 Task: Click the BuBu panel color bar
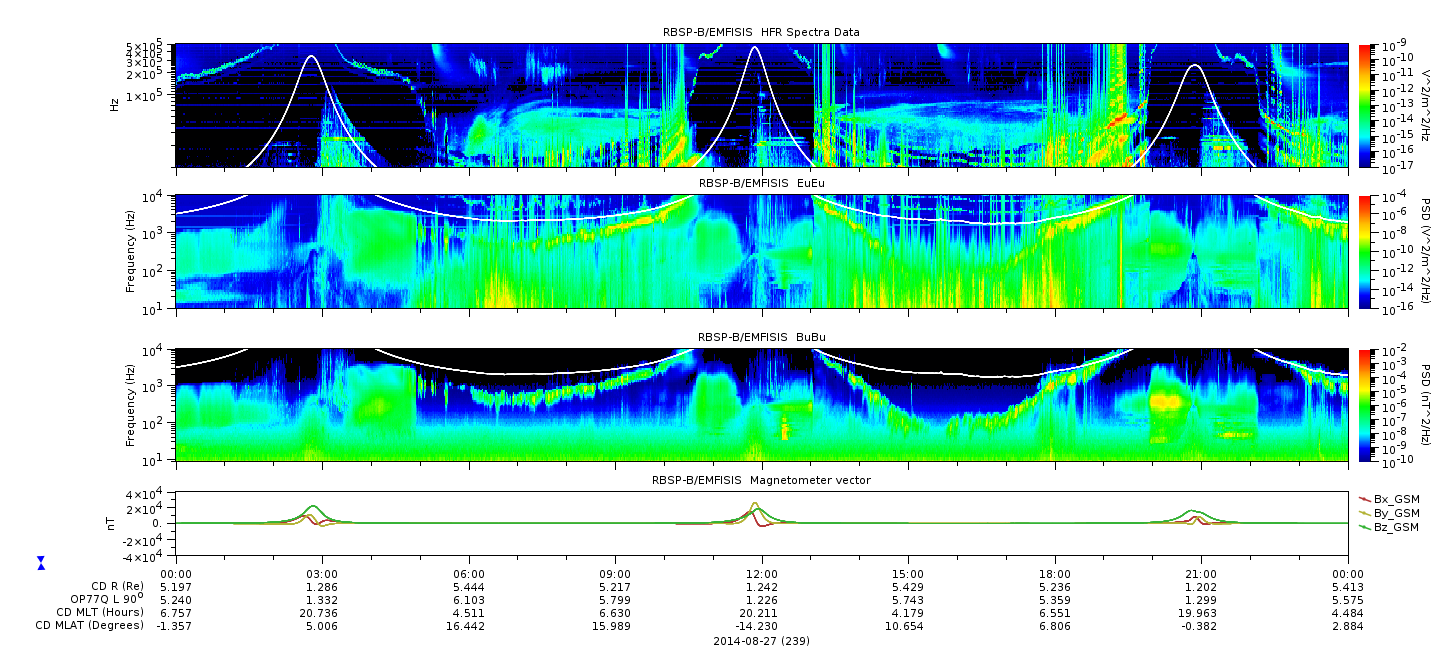click(1365, 405)
